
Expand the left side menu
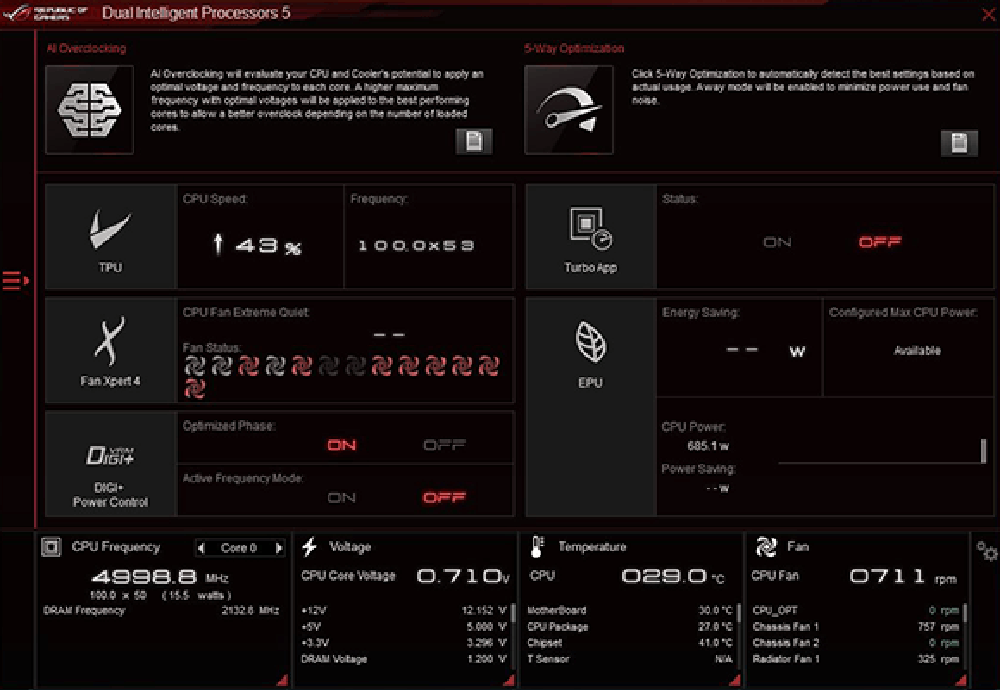click(16, 281)
